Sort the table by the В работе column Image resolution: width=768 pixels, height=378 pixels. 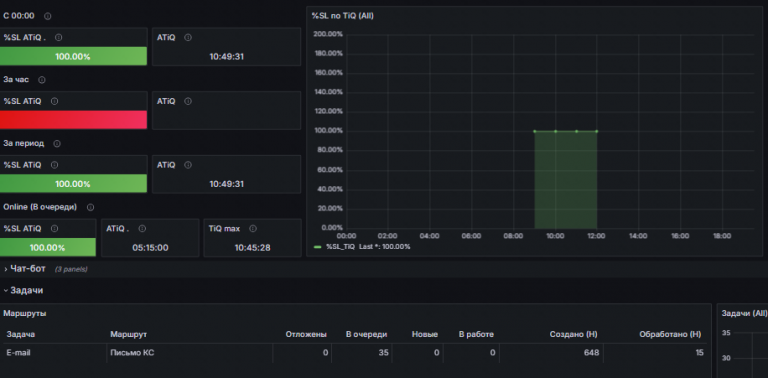tap(476, 334)
